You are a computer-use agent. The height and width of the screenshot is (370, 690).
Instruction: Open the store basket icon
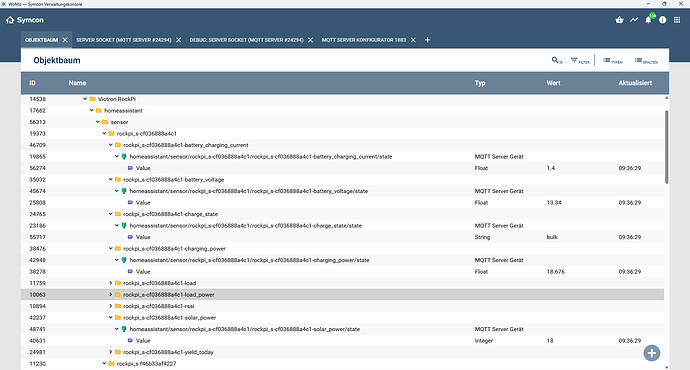pos(620,20)
